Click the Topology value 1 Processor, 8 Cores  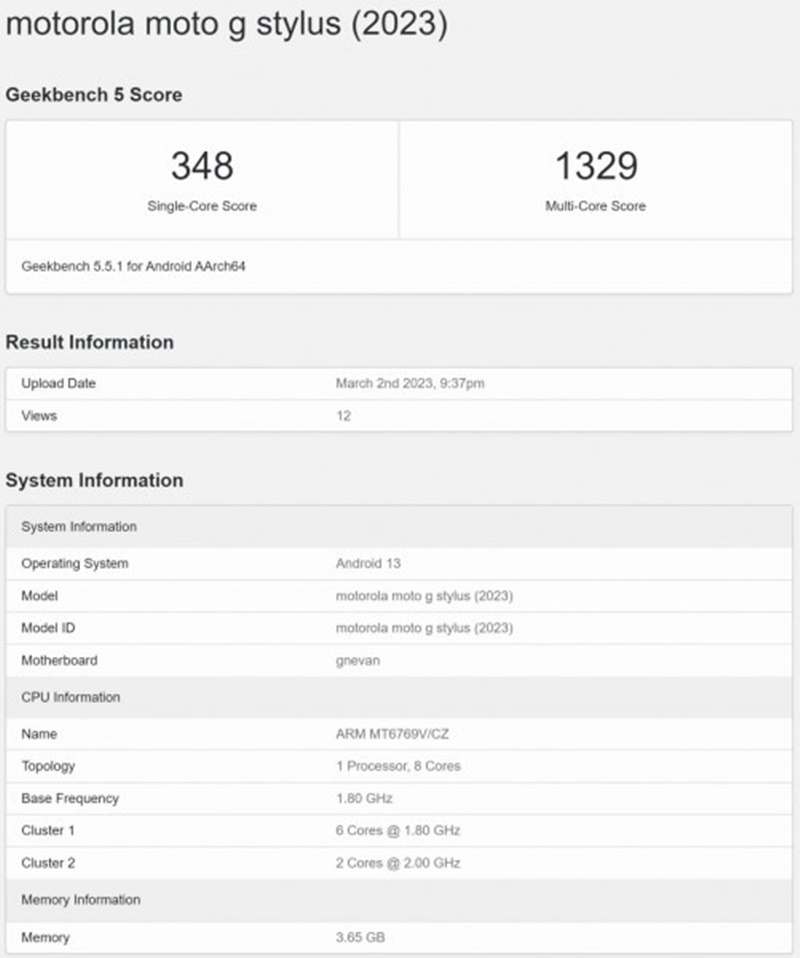point(398,766)
